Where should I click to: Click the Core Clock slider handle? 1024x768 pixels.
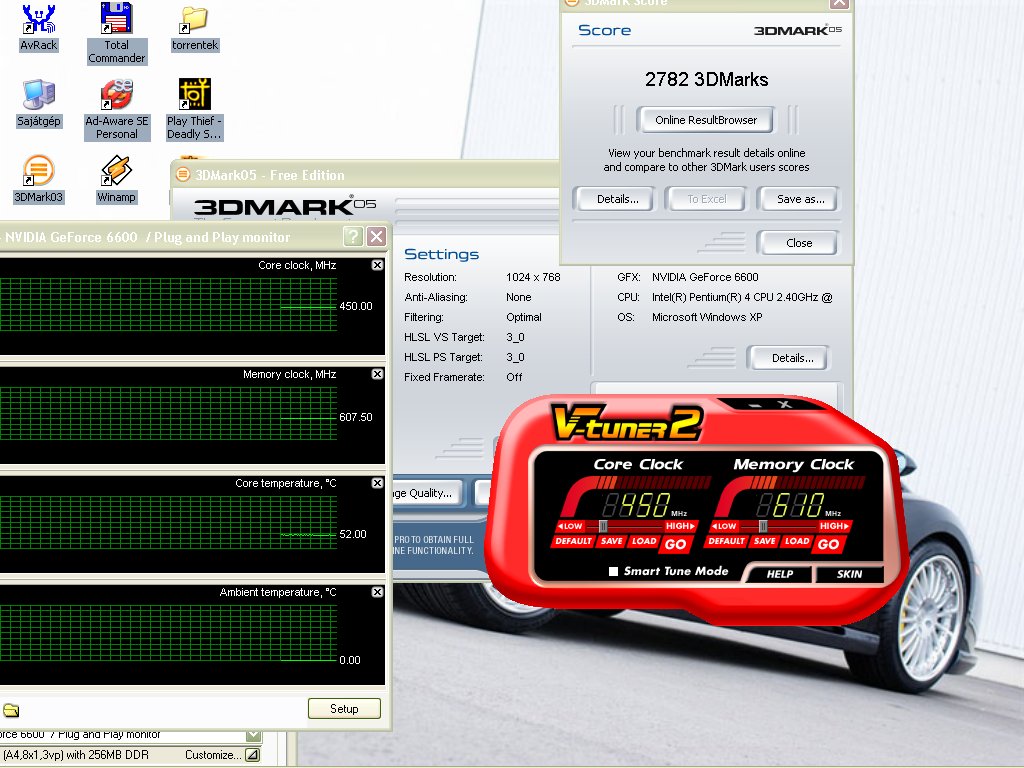pos(603,526)
